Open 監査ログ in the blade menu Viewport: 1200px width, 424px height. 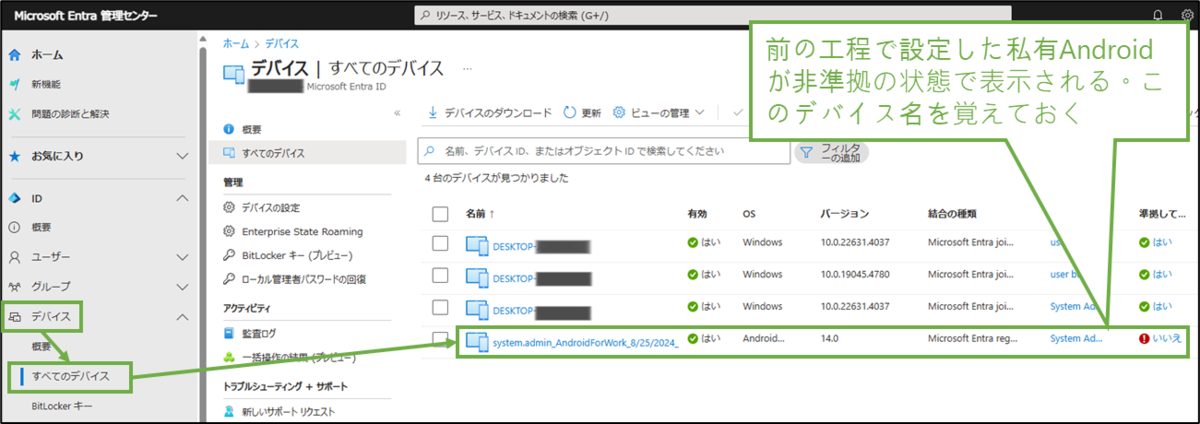[259, 333]
